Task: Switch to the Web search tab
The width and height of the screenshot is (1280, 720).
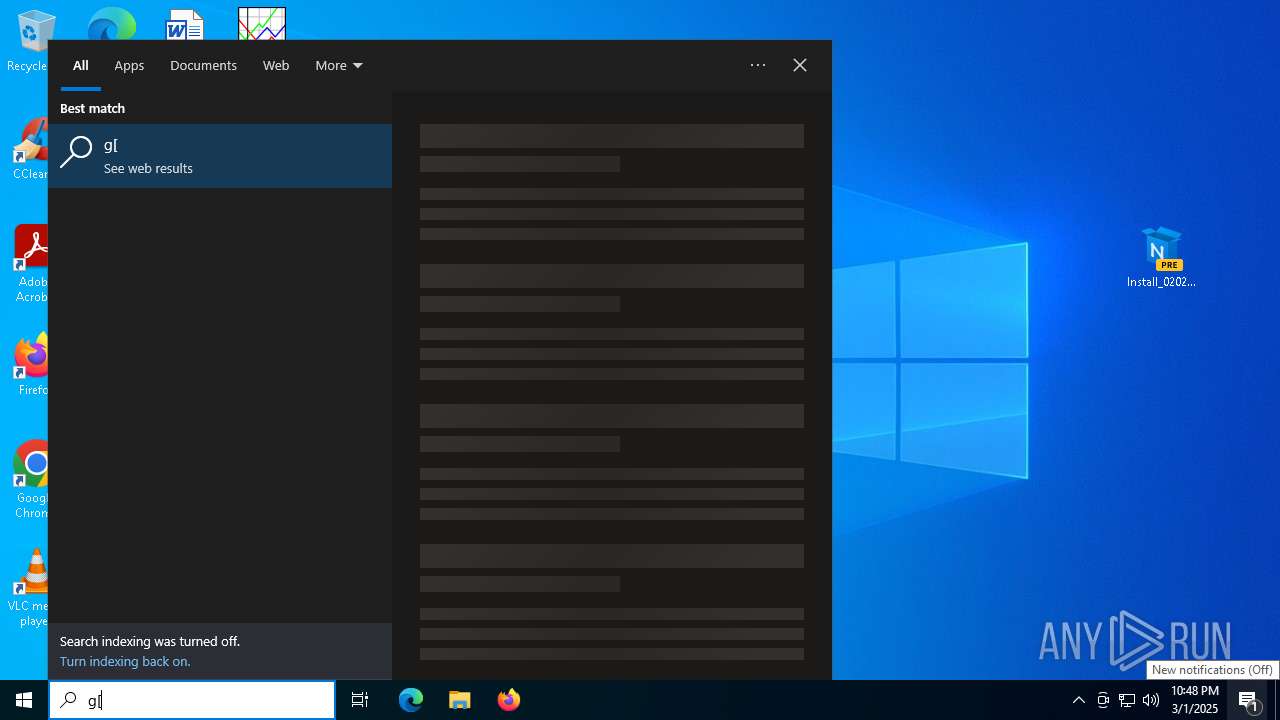Action: 276,65
